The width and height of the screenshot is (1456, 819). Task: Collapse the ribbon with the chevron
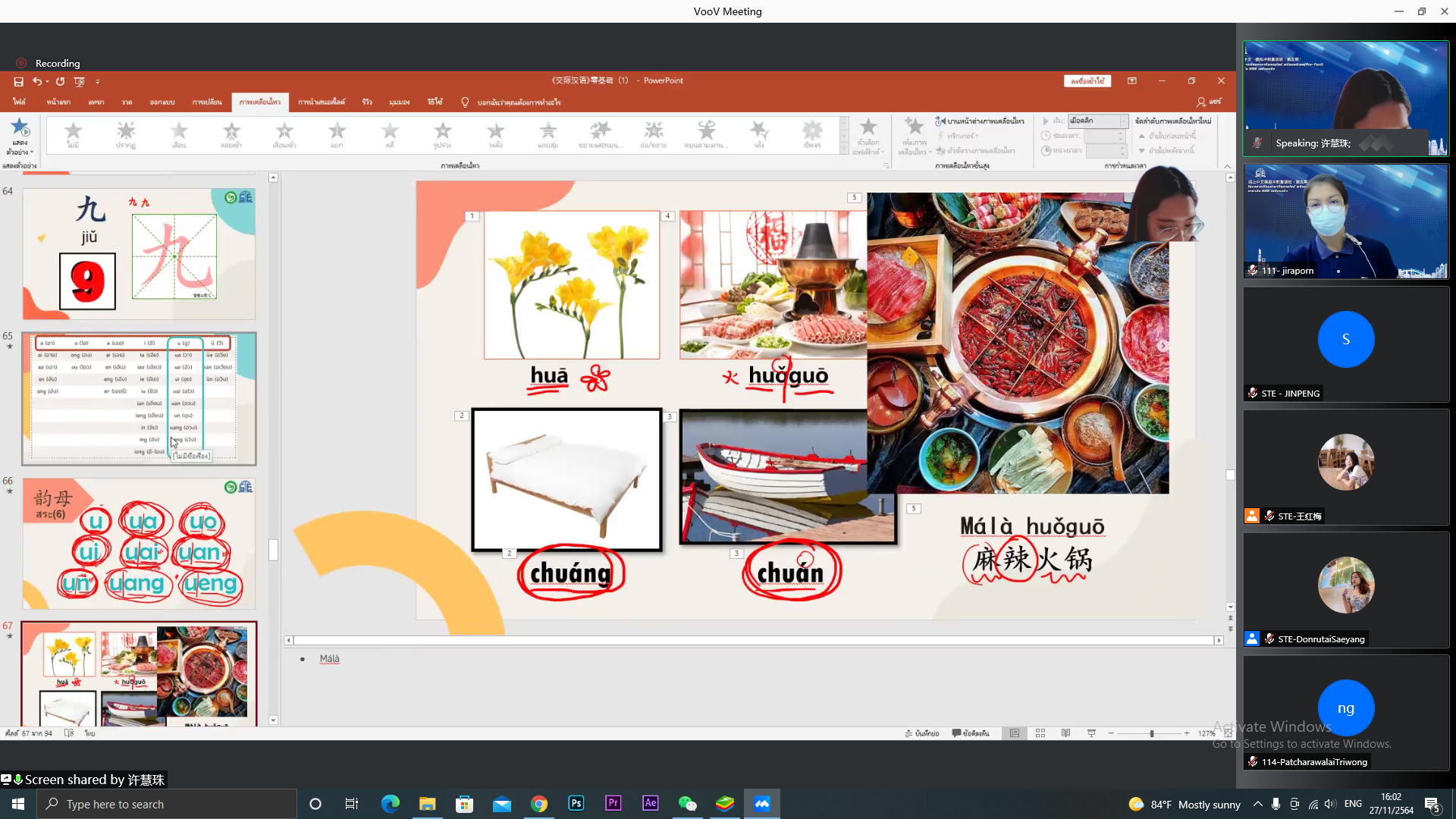click(1227, 166)
